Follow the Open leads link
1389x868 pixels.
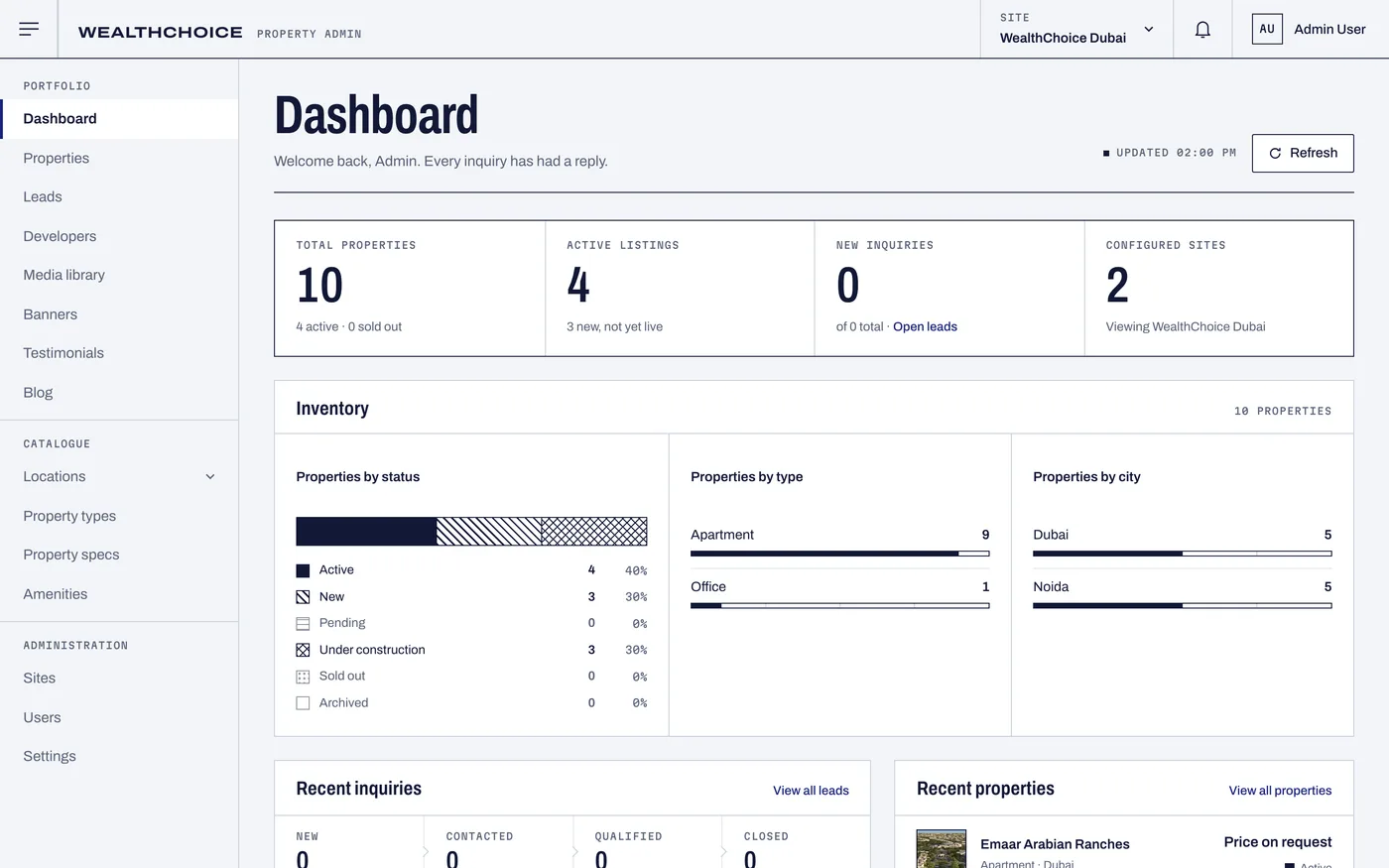tap(925, 326)
